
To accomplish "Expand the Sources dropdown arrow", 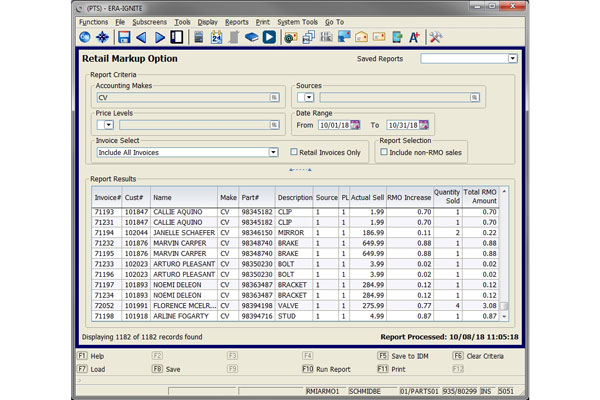I will (x=309, y=98).
